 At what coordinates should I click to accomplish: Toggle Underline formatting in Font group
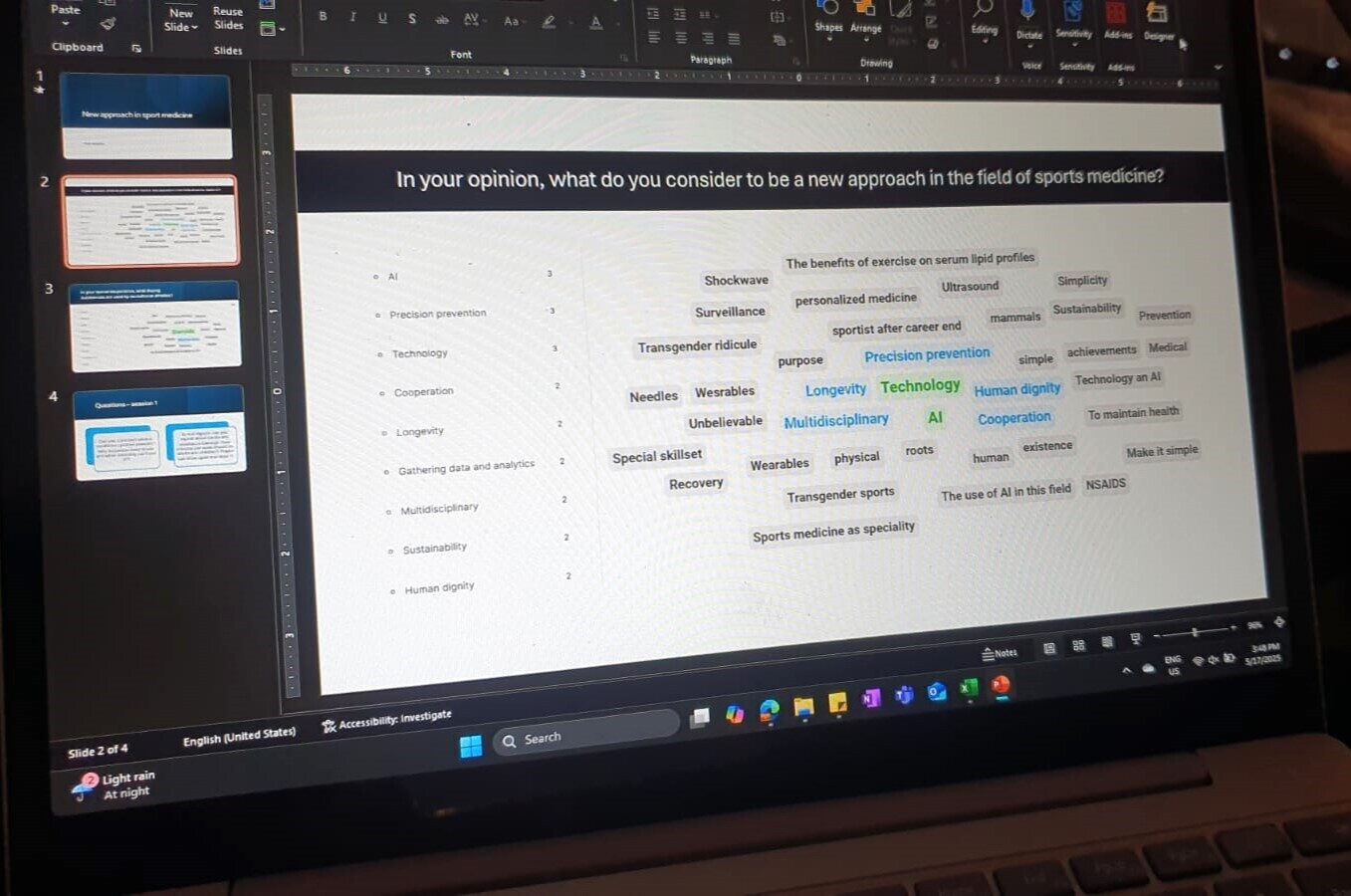[x=382, y=18]
